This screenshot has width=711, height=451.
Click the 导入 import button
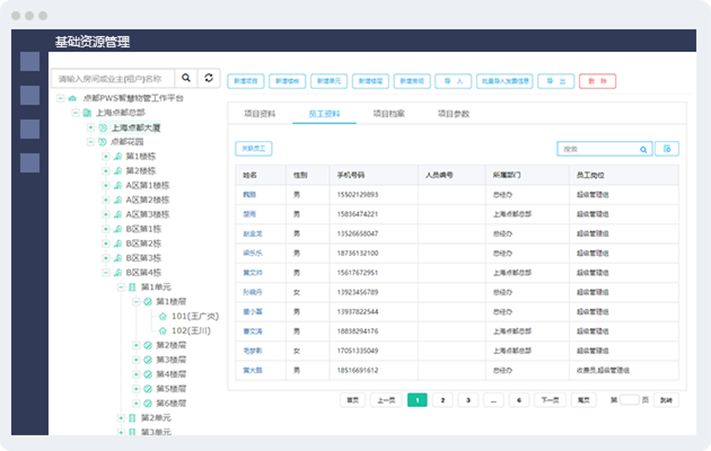[453, 81]
